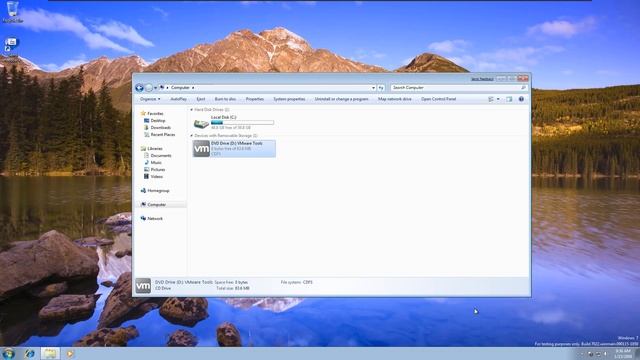The image size is (640, 360).
Task: Click the taskbar clock
Action: click(x=623, y=353)
